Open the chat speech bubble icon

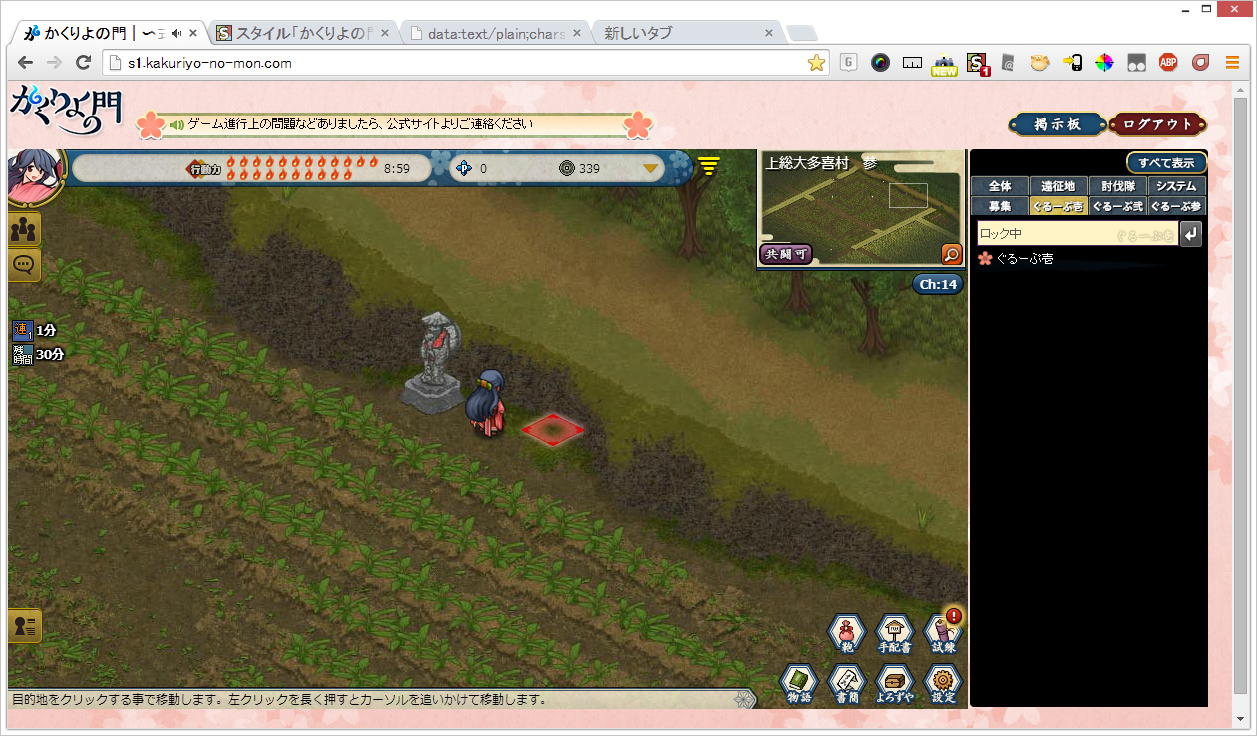coord(24,265)
